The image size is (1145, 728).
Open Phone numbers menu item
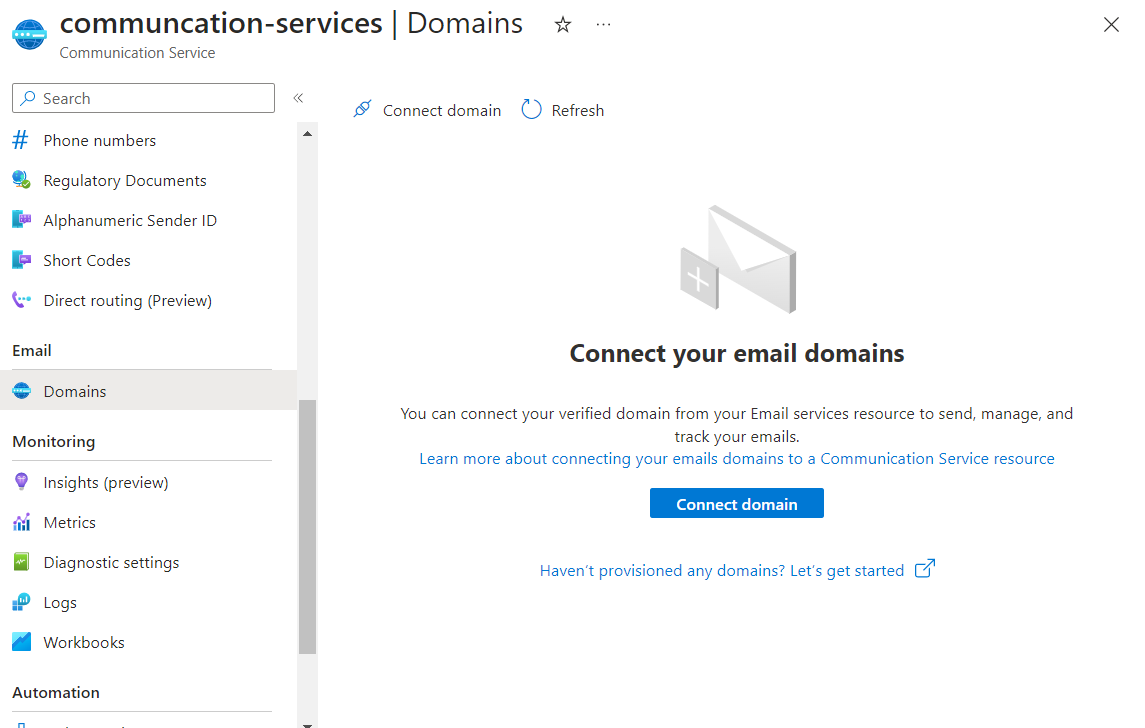click(x=99, y=140)
